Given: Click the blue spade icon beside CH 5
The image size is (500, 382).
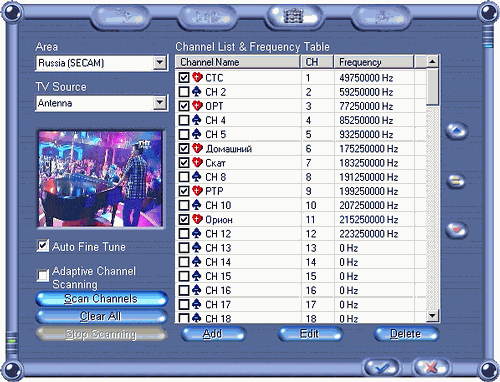Looking at the screenshot, I should point(197,134).
